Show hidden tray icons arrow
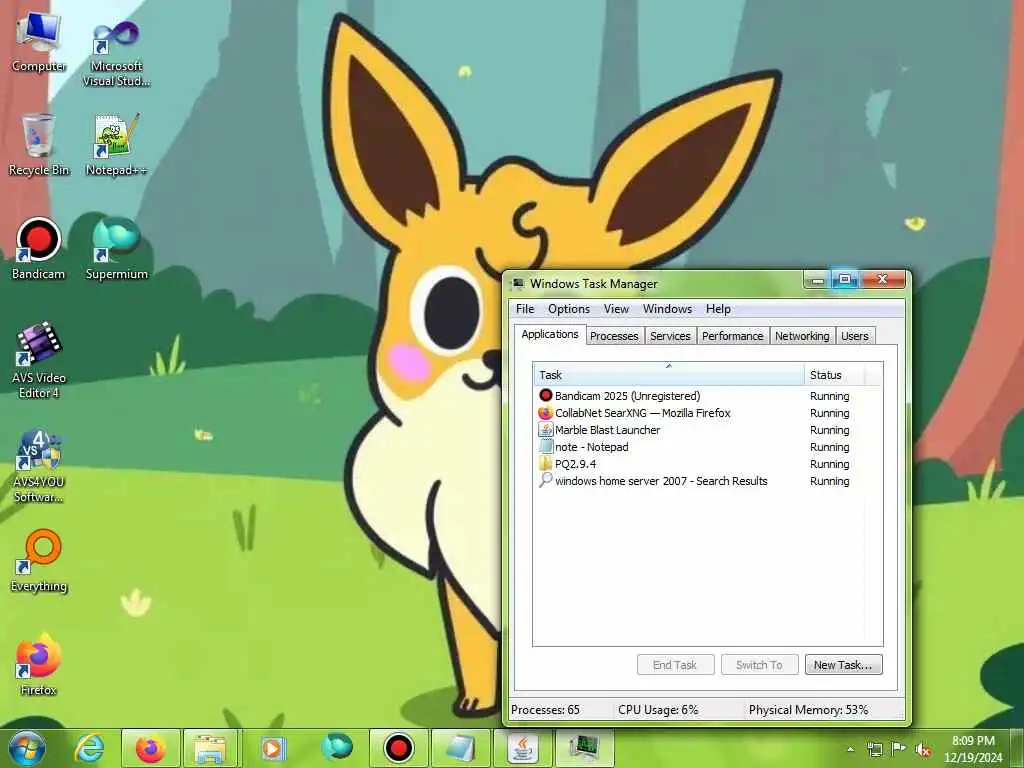Screen dimensions: 1024x768 pos(850,749)
